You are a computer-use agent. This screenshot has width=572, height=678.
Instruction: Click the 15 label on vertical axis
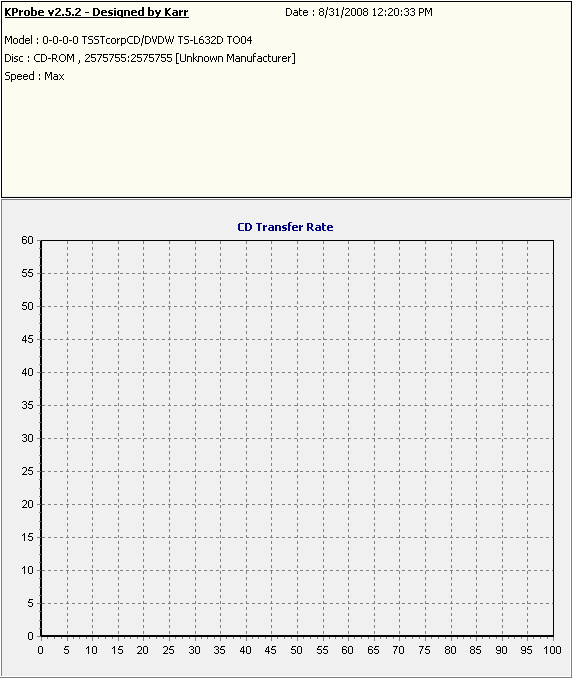point(27,537)
